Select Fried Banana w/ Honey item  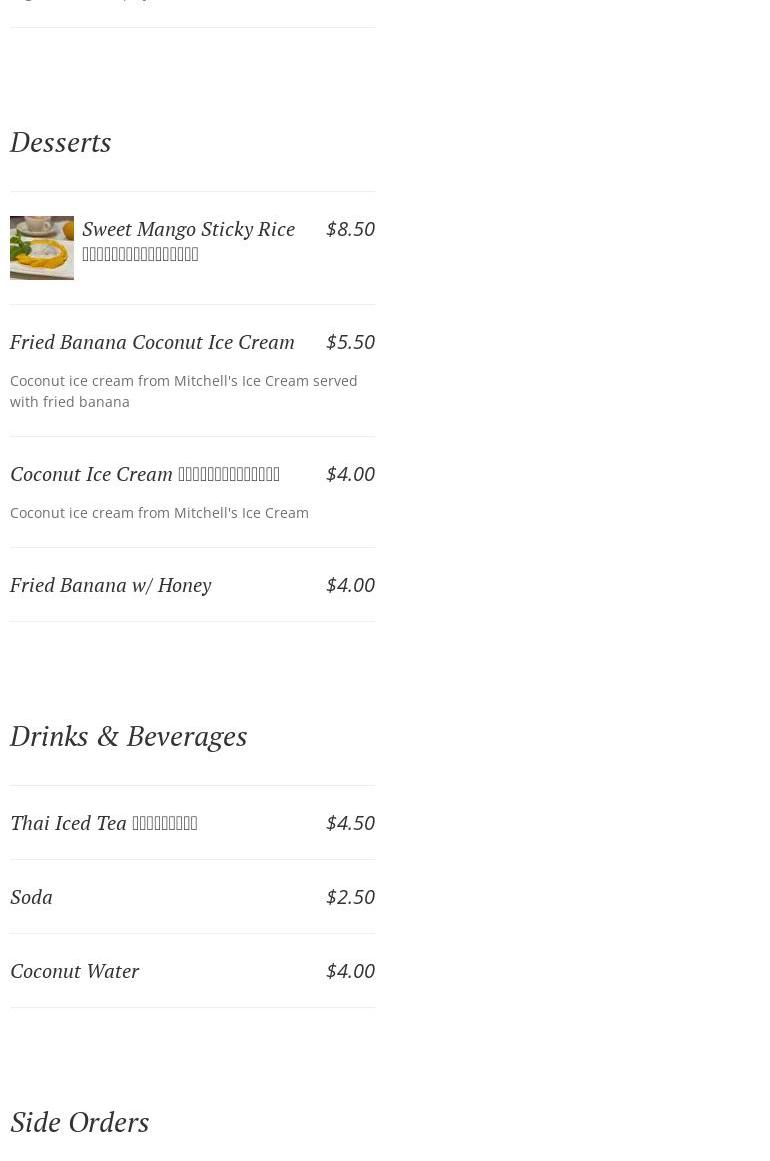(111, 585)
